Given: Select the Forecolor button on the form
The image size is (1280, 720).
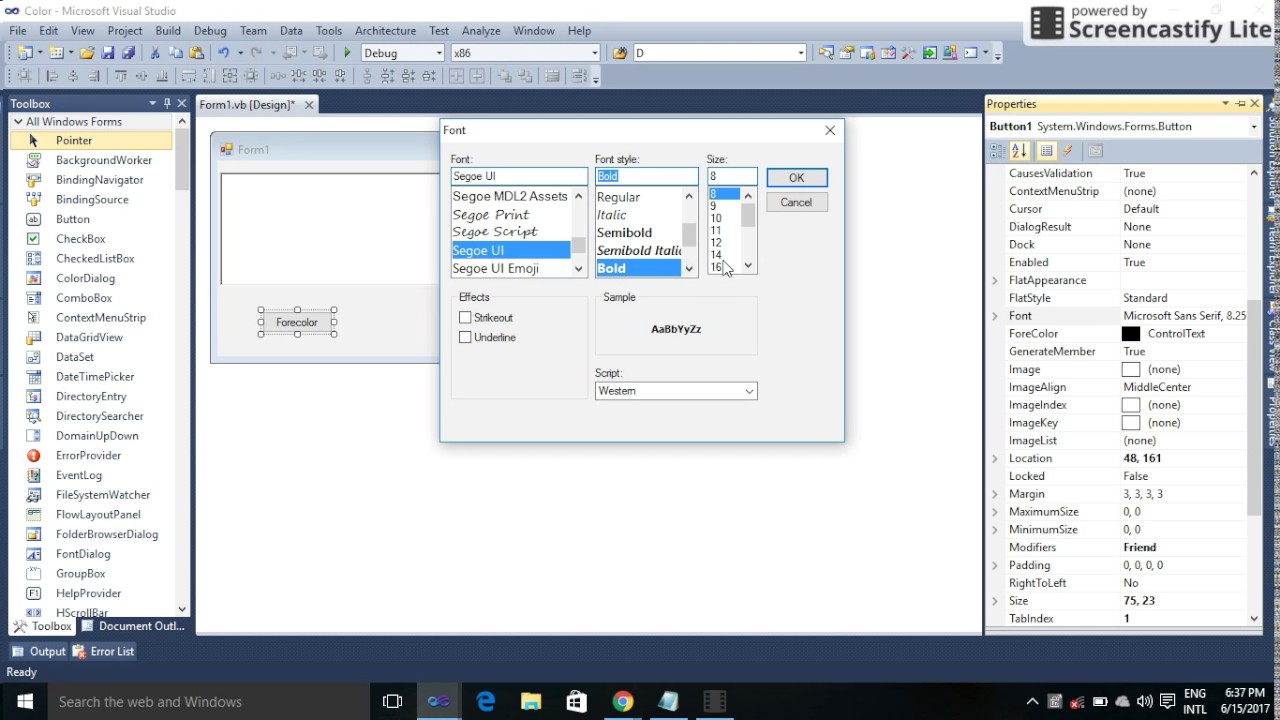Looking at the screenshot, I should coord(297,322).
